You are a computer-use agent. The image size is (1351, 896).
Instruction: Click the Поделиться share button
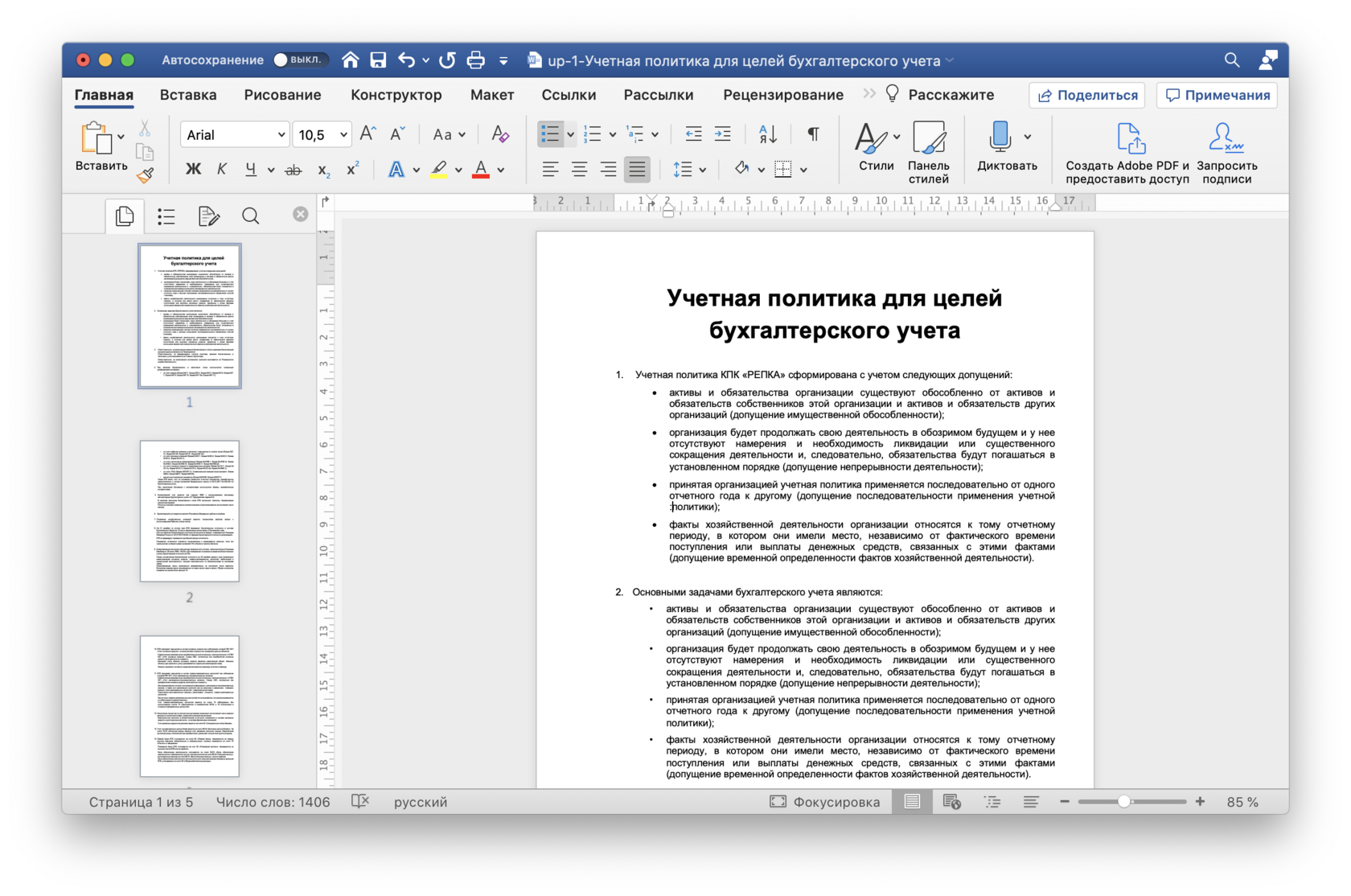coord(1088,95)
